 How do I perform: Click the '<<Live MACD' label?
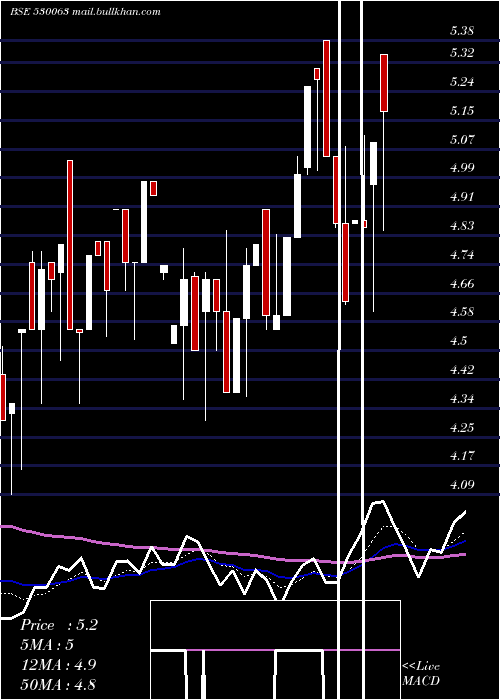coord(421,673)
